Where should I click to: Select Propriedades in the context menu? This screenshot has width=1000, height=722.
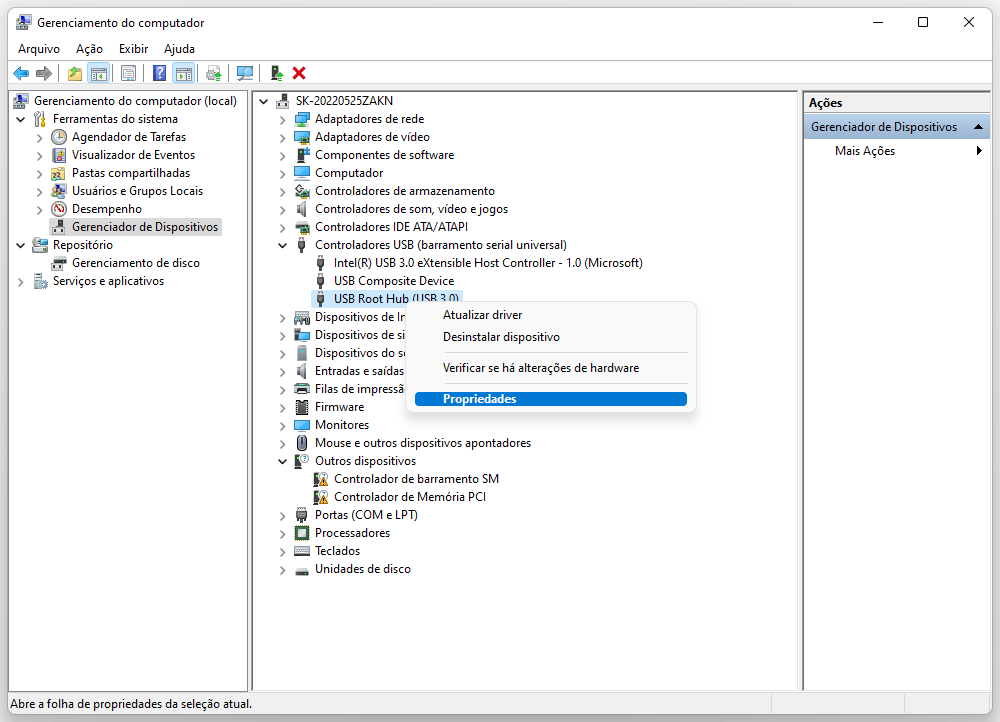tap(479, 399)
